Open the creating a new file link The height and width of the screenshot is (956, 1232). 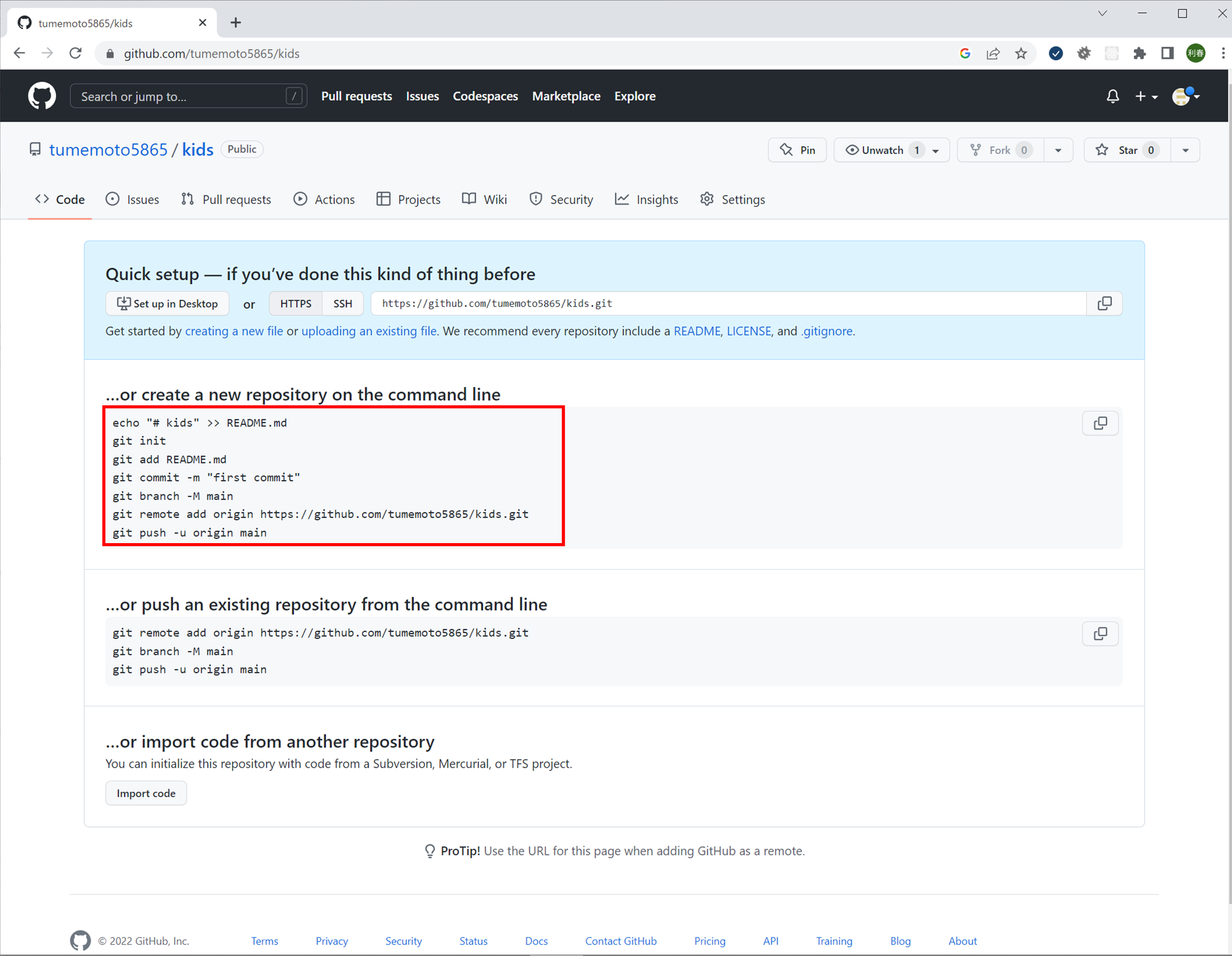coord(234,330)
